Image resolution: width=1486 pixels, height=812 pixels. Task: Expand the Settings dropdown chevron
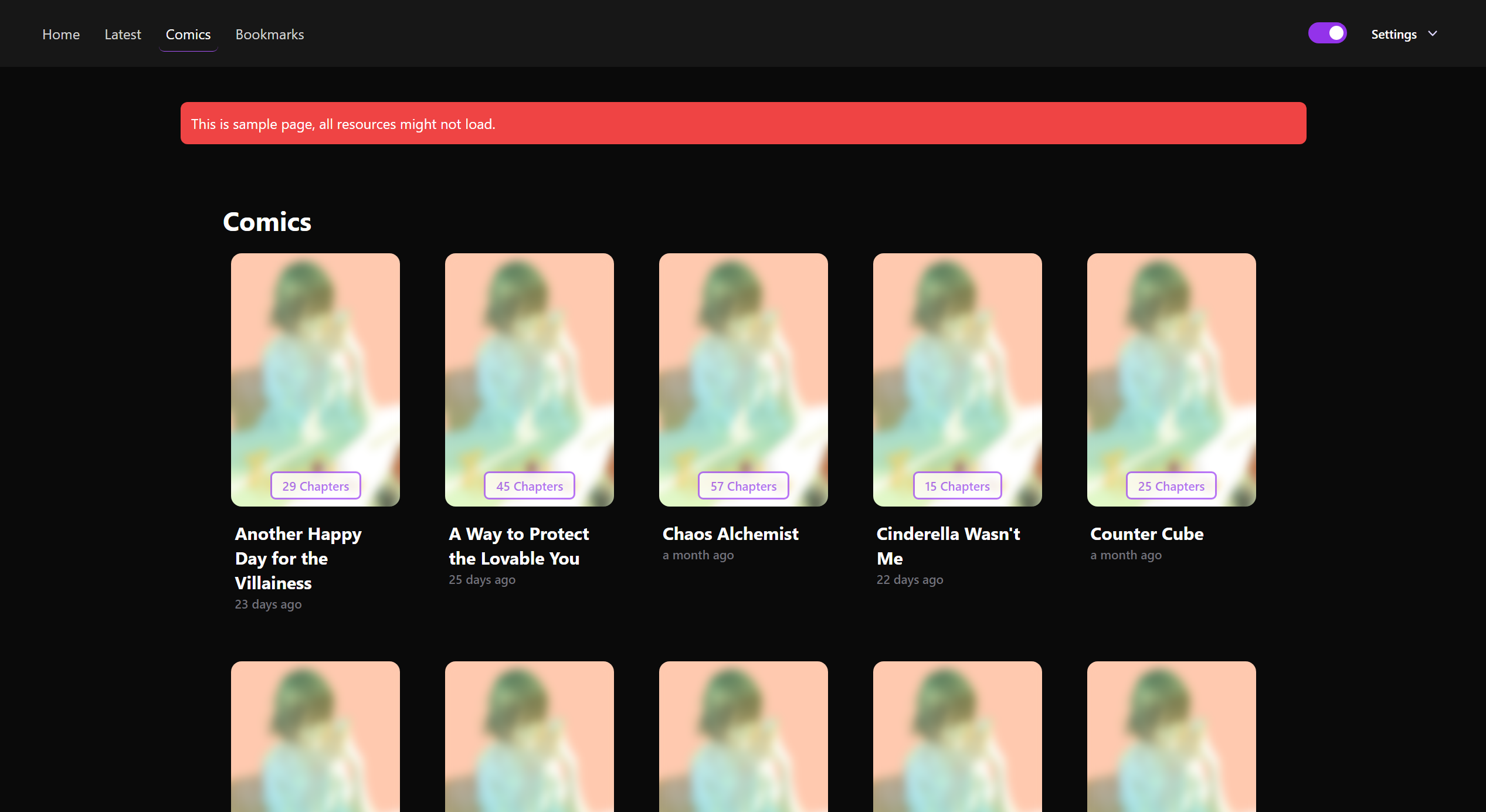point(1433,34)
